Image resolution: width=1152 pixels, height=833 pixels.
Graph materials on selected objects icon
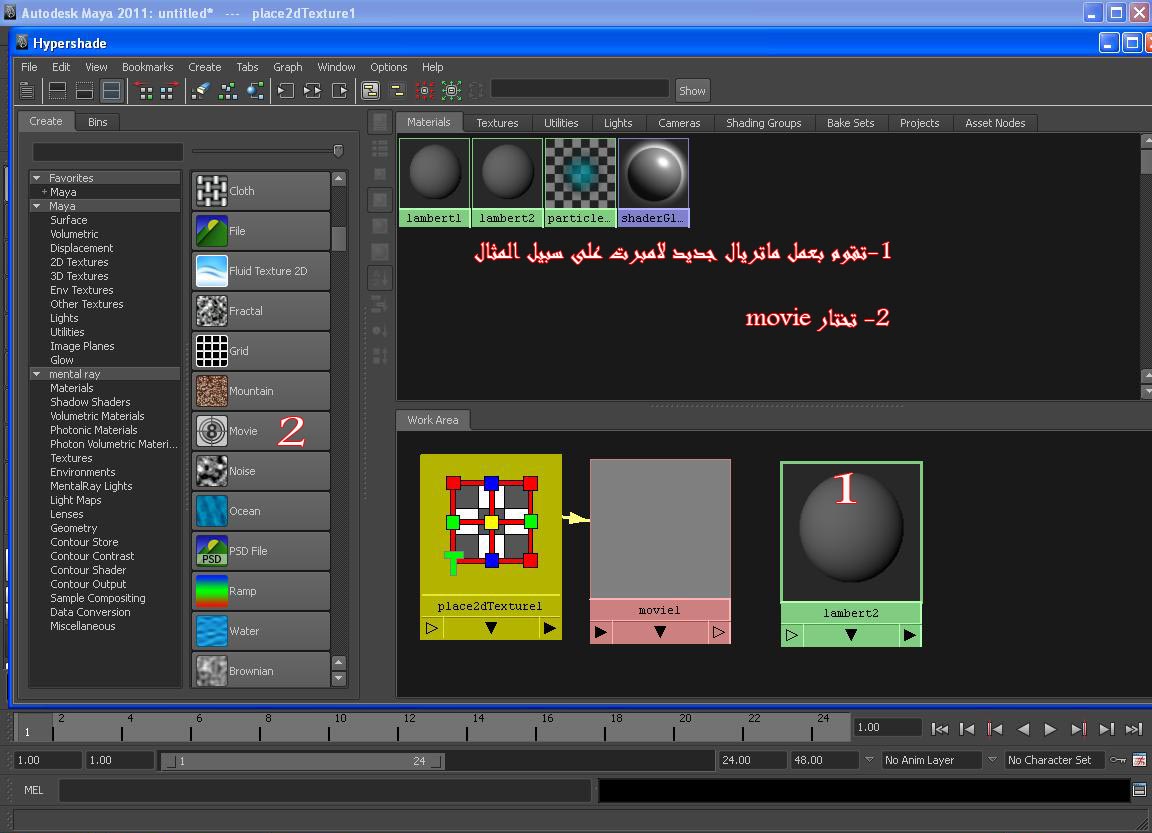[256, 91]
